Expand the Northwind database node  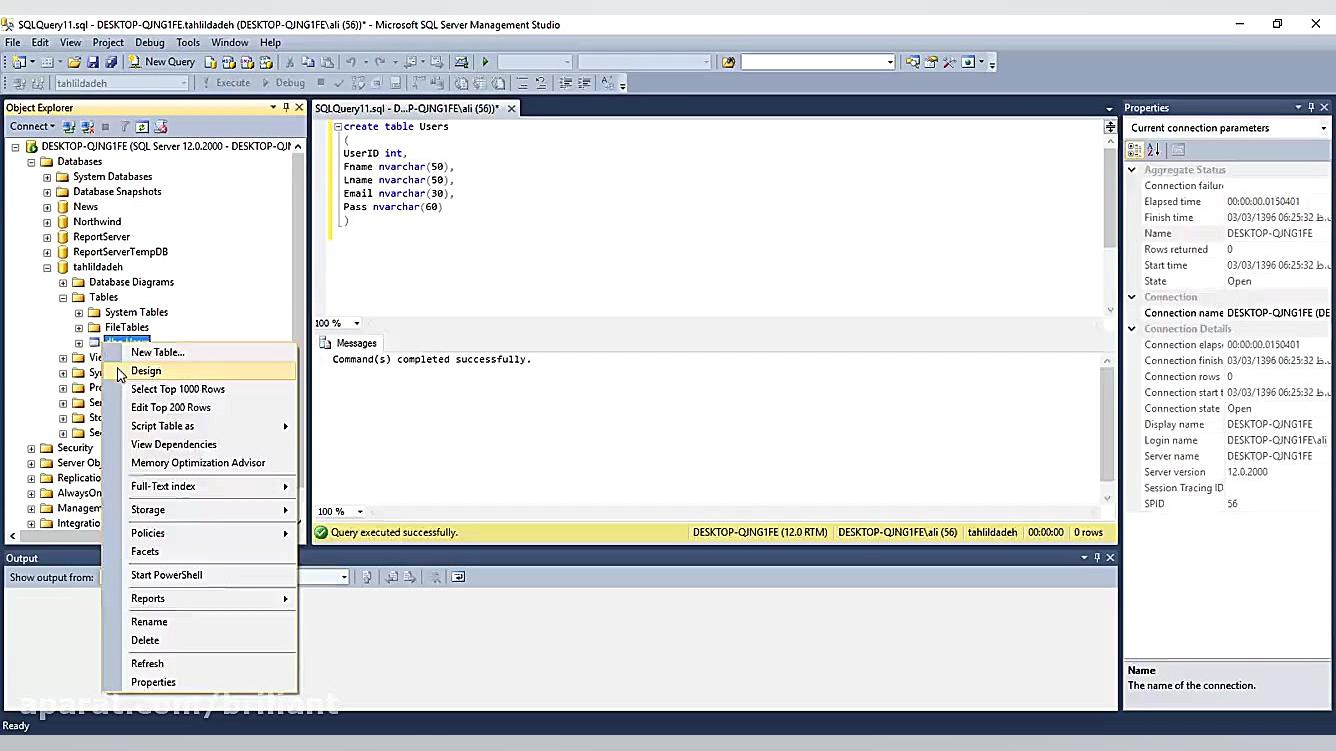[x=47, y=222]
